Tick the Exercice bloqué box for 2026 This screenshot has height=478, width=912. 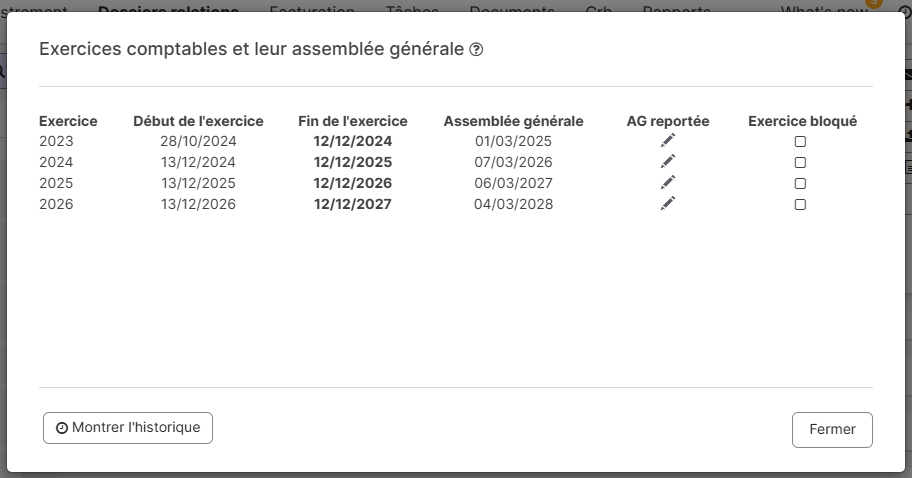point(800,205)
